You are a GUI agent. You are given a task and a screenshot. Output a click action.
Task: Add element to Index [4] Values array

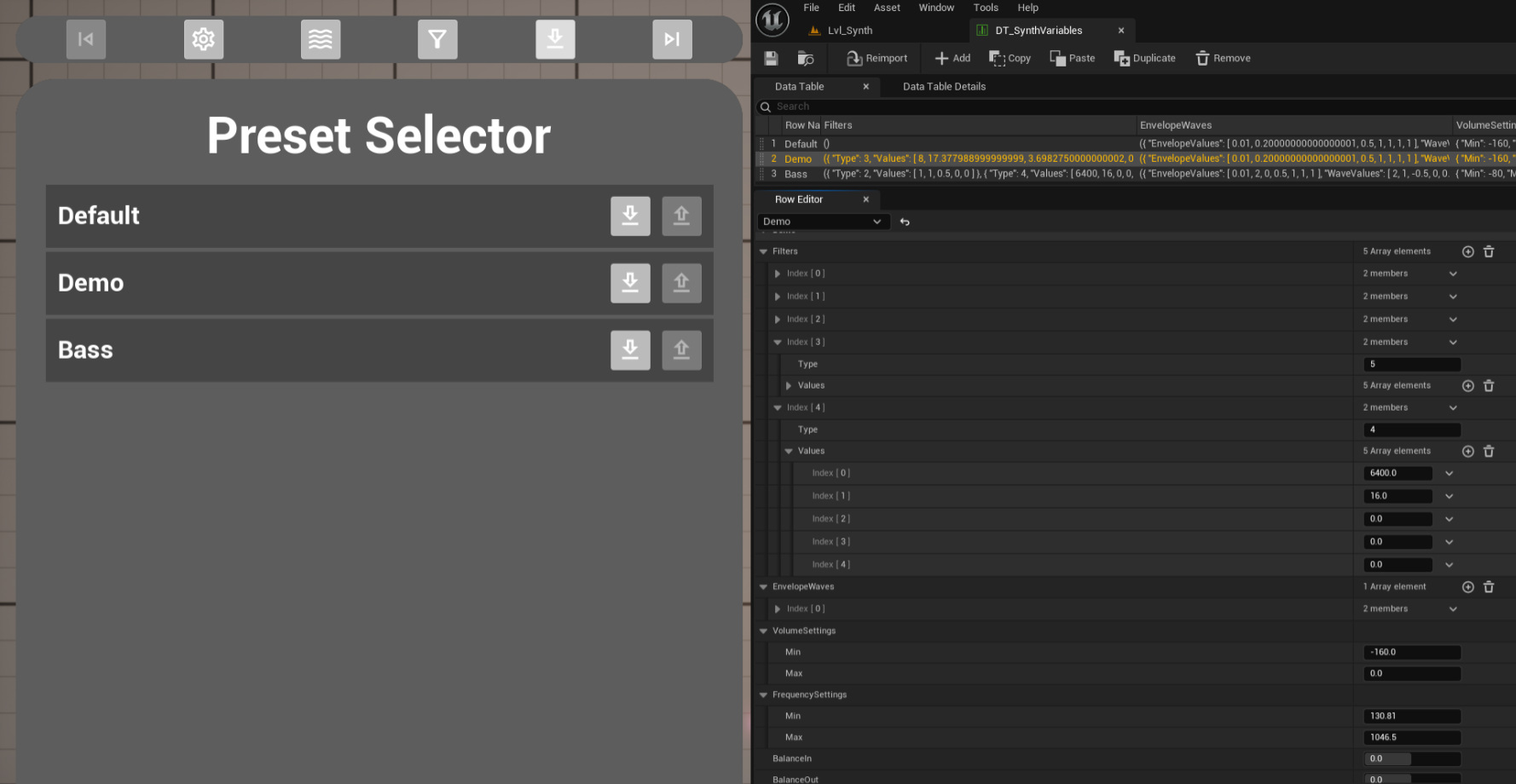point(1467,451)
